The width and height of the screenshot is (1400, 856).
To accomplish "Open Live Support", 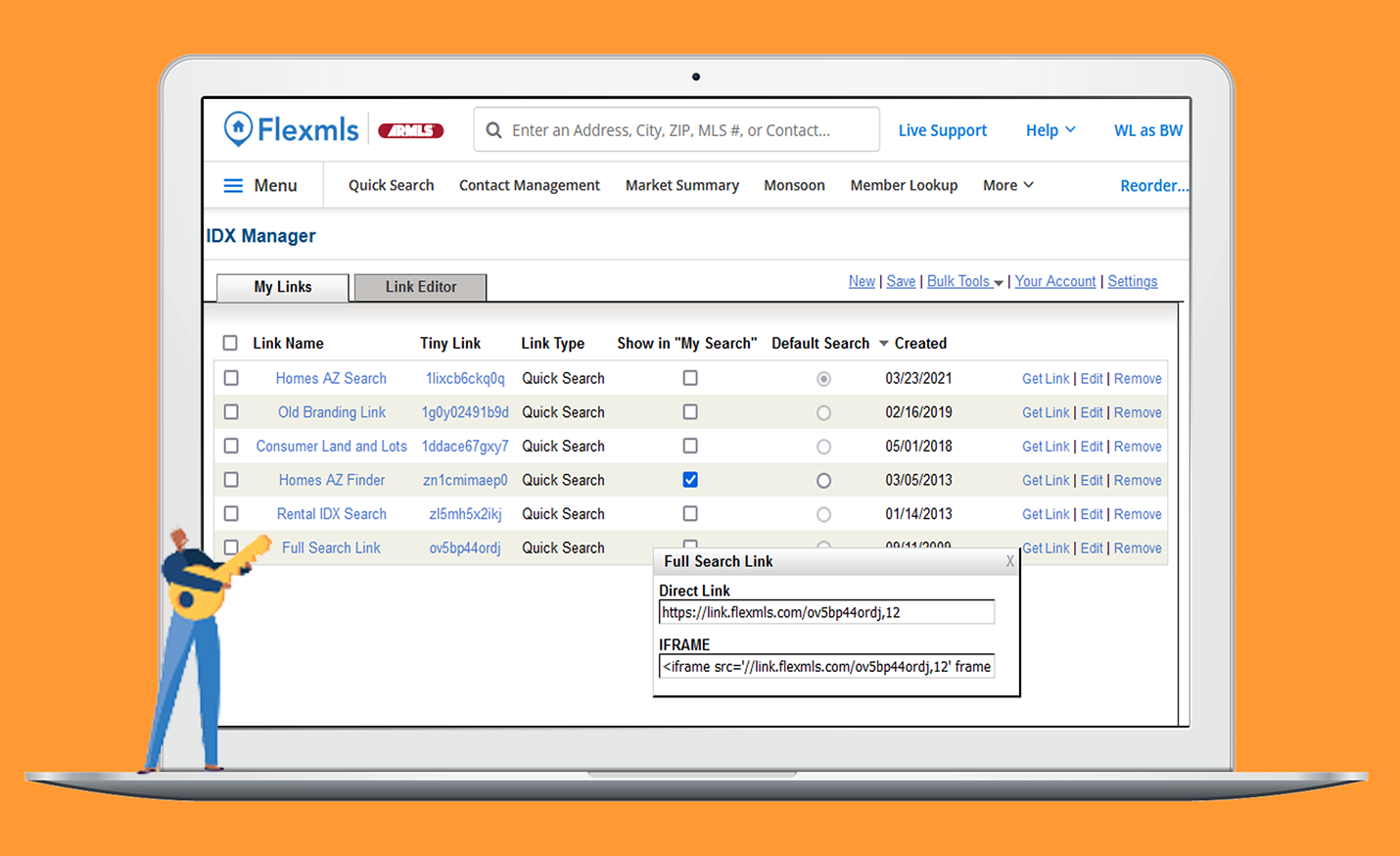I will coord(942,130).
